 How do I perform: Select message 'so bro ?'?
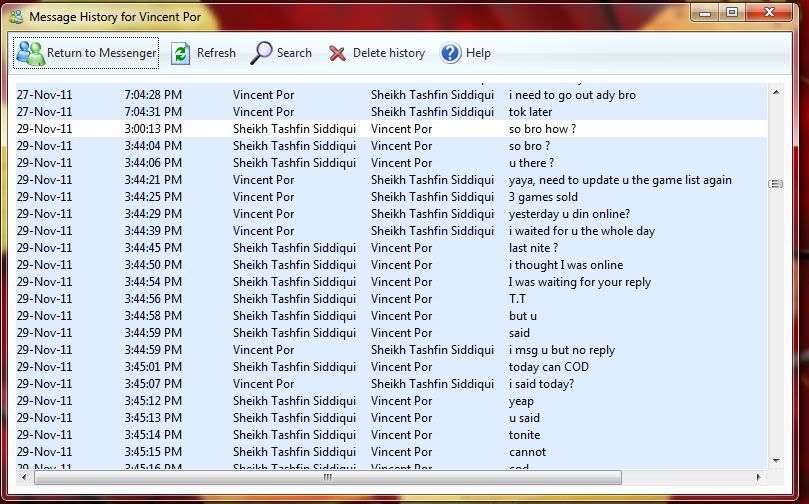(529, 146)
